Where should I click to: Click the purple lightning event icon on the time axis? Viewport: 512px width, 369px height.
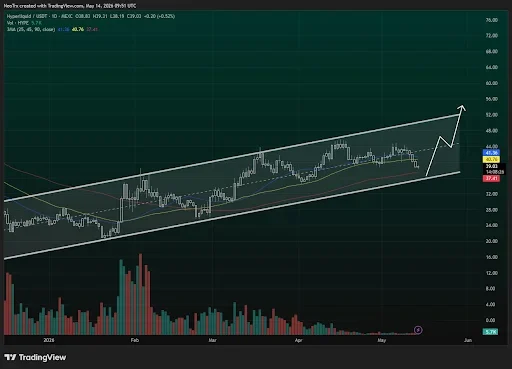[418, 330]
